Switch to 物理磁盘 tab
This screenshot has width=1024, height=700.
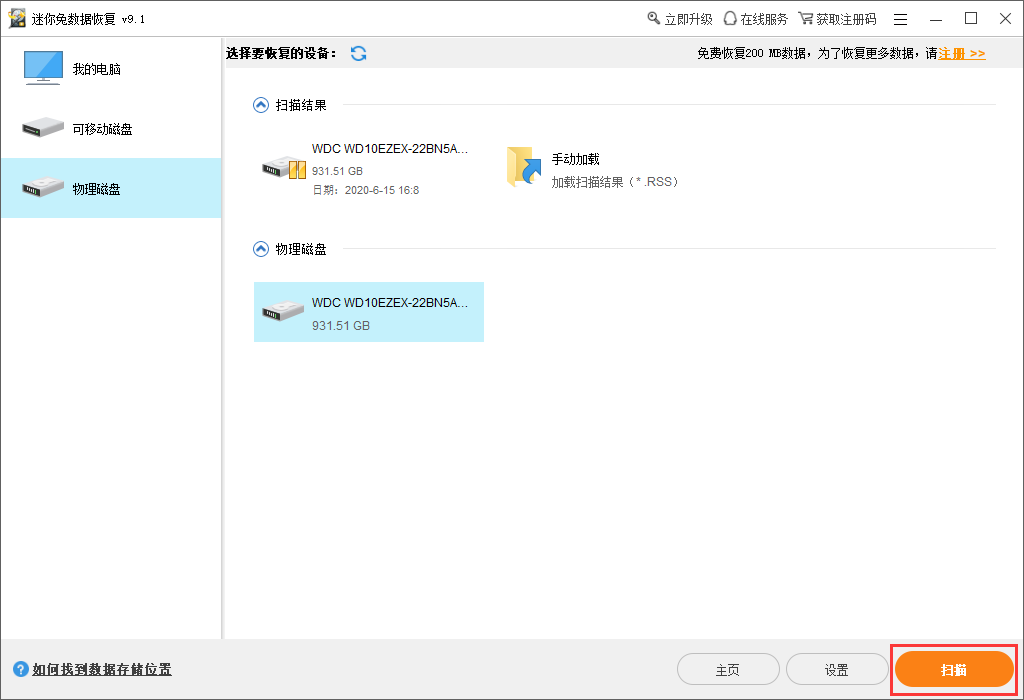(111, 188)
